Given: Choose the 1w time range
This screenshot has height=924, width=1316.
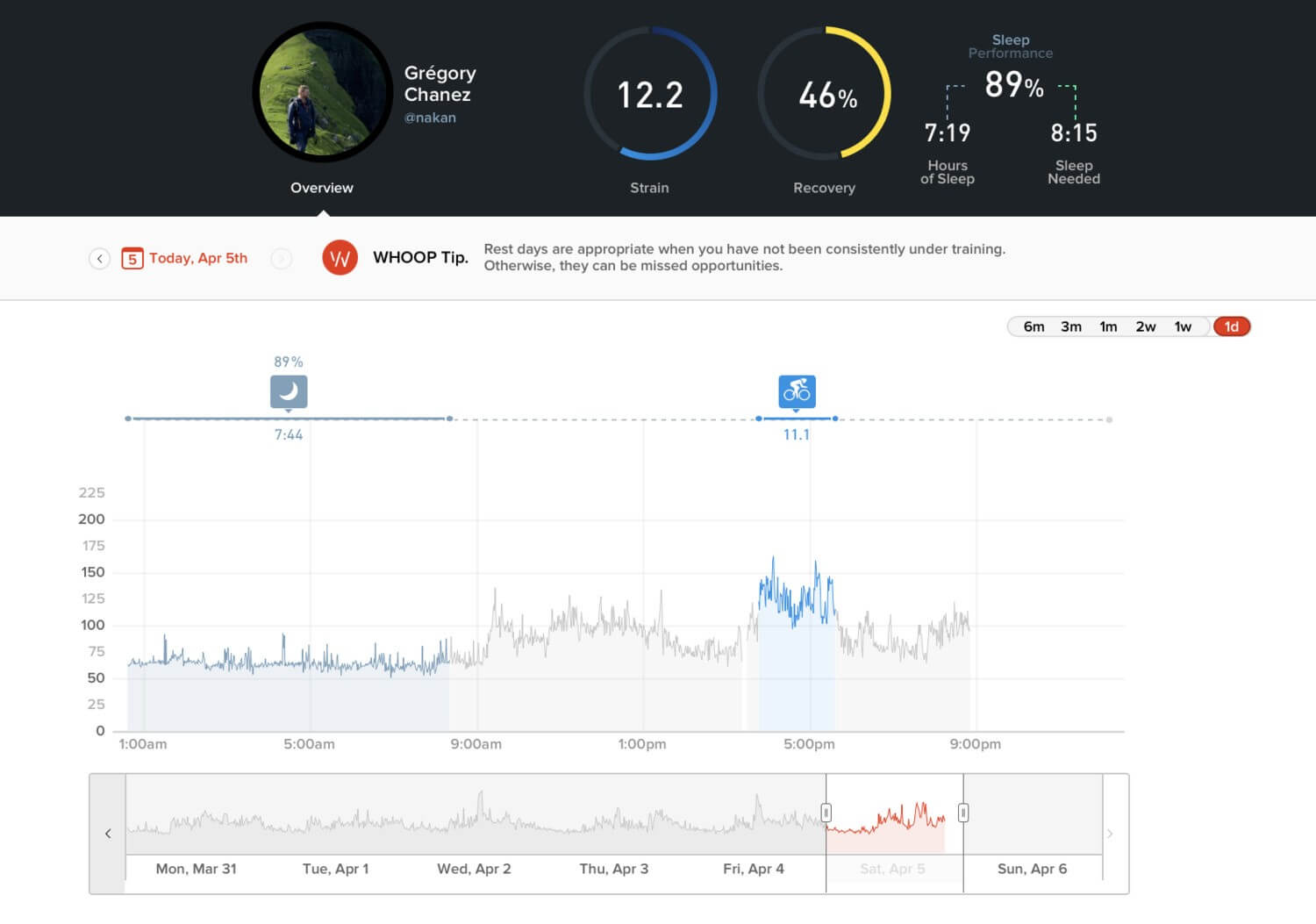Looking at the screenshot, I should [1184, 326].
